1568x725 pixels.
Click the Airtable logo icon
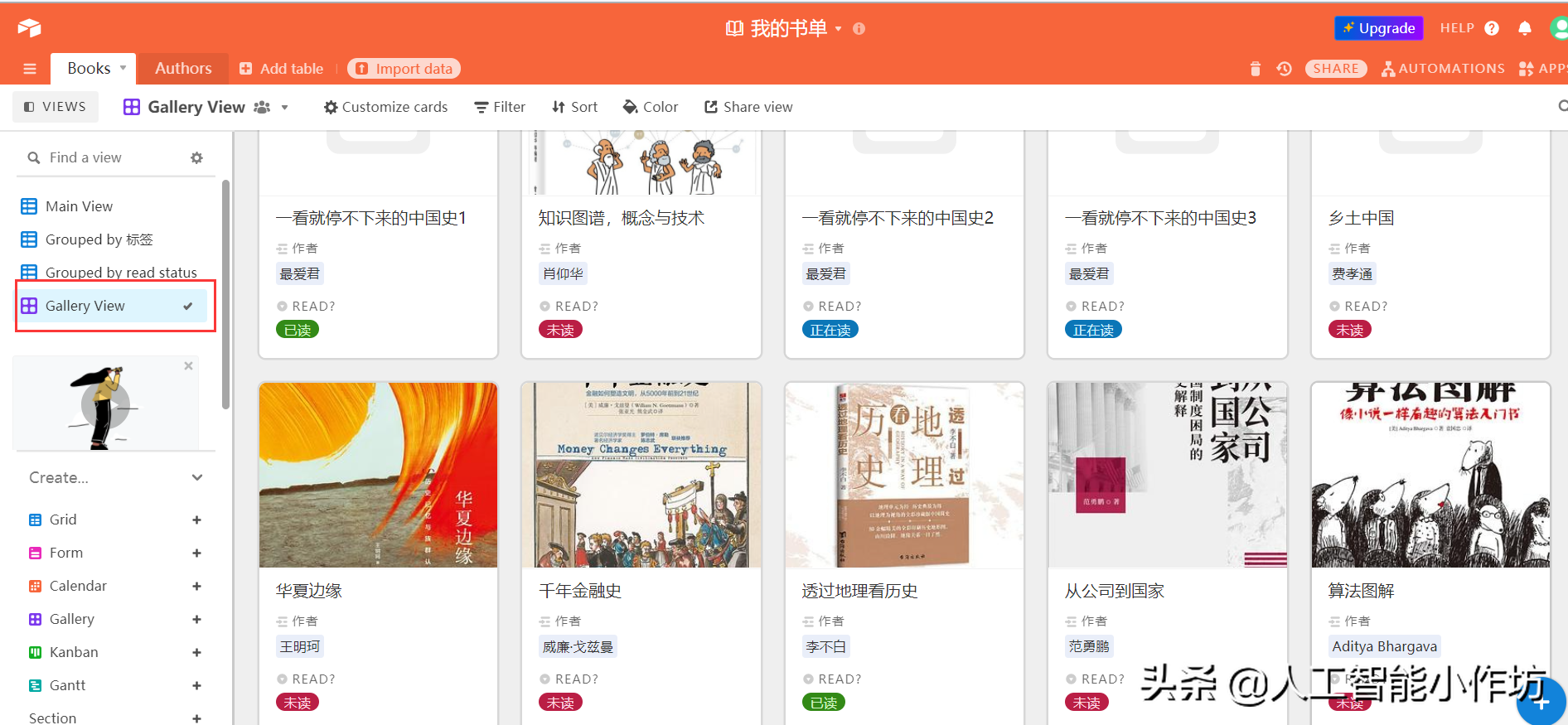[x=29, y=28]
